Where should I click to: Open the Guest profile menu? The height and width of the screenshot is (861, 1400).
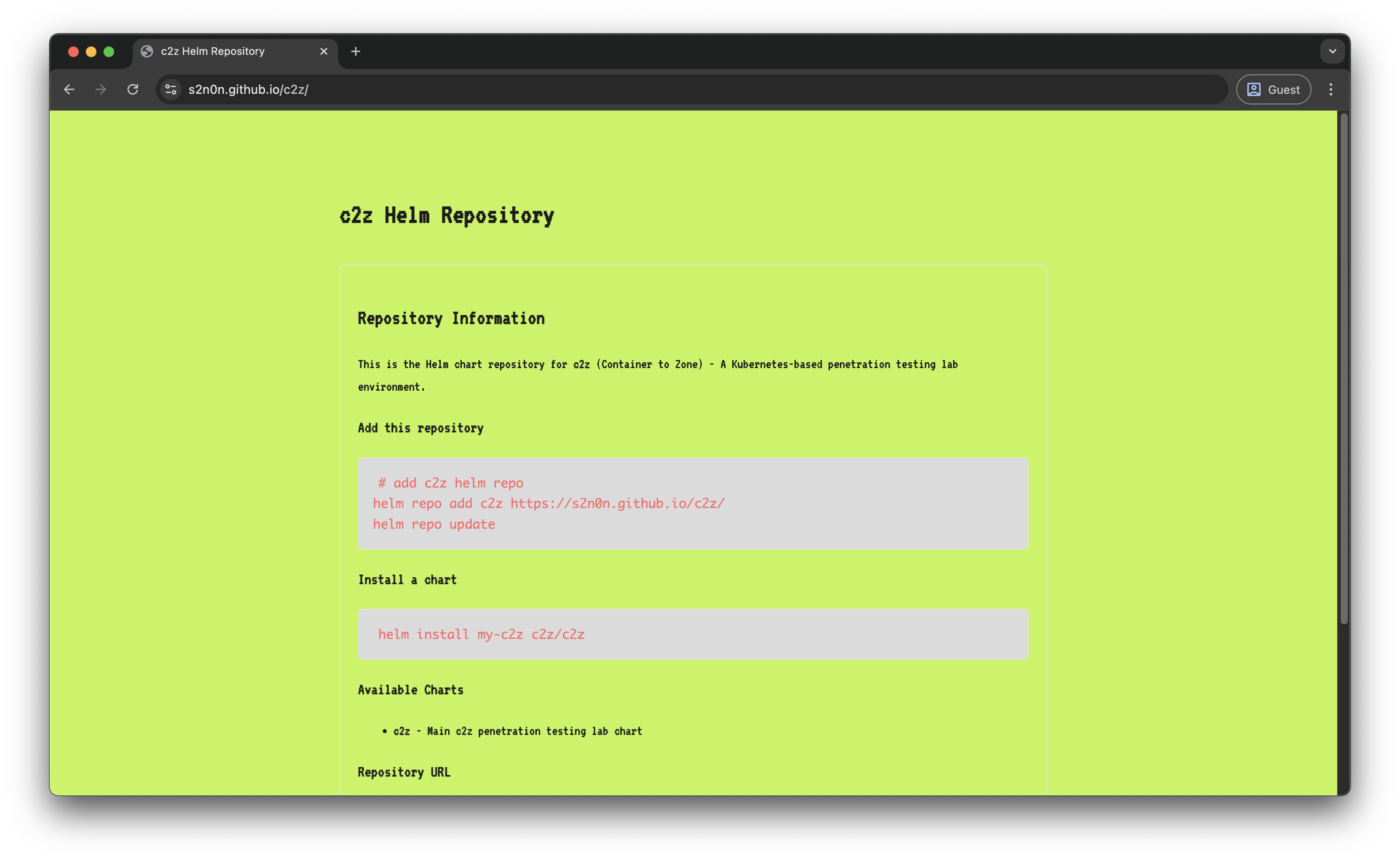click(1273, 89)
